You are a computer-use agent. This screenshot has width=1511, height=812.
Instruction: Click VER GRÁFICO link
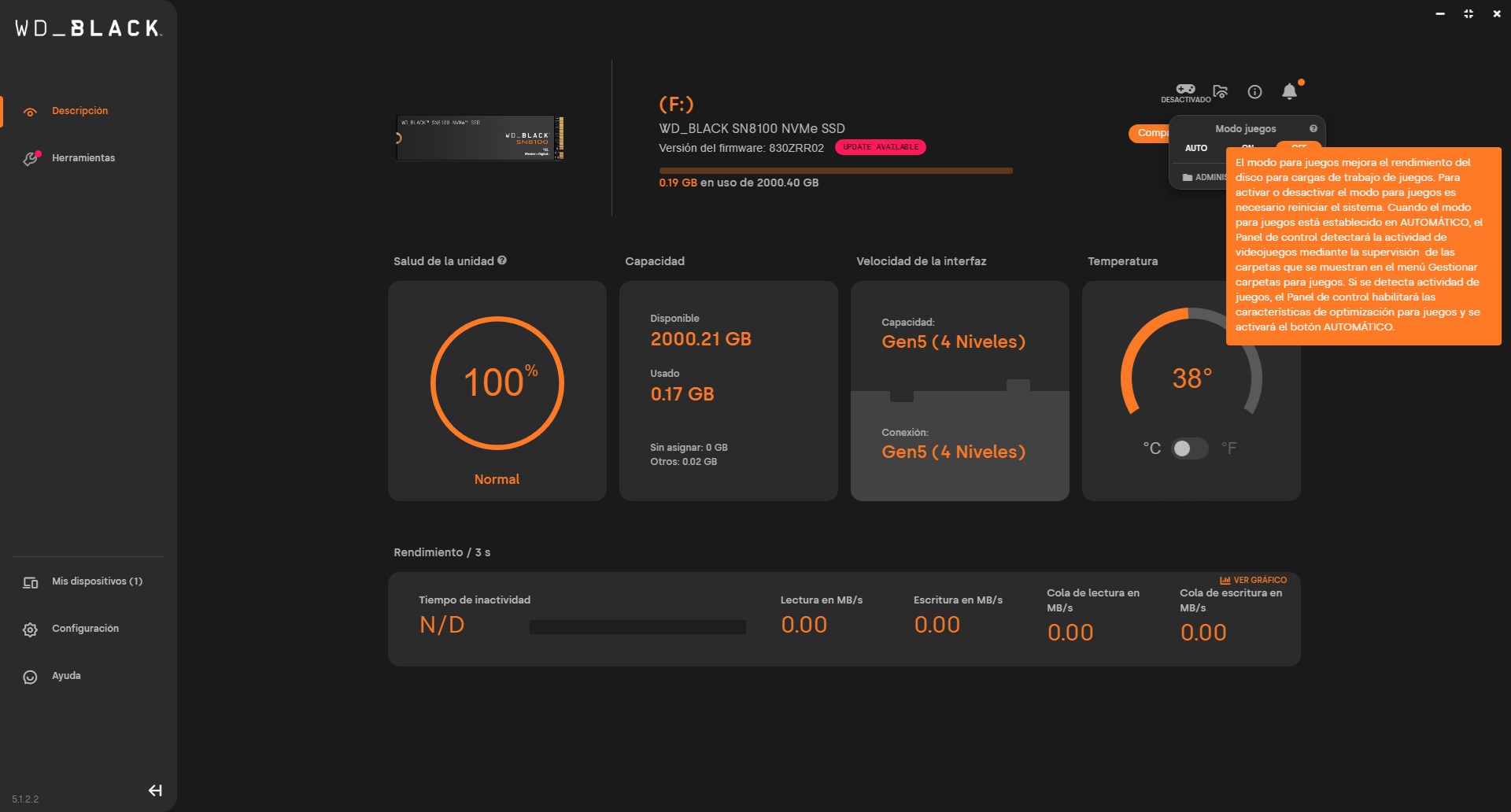(1253, 580)
